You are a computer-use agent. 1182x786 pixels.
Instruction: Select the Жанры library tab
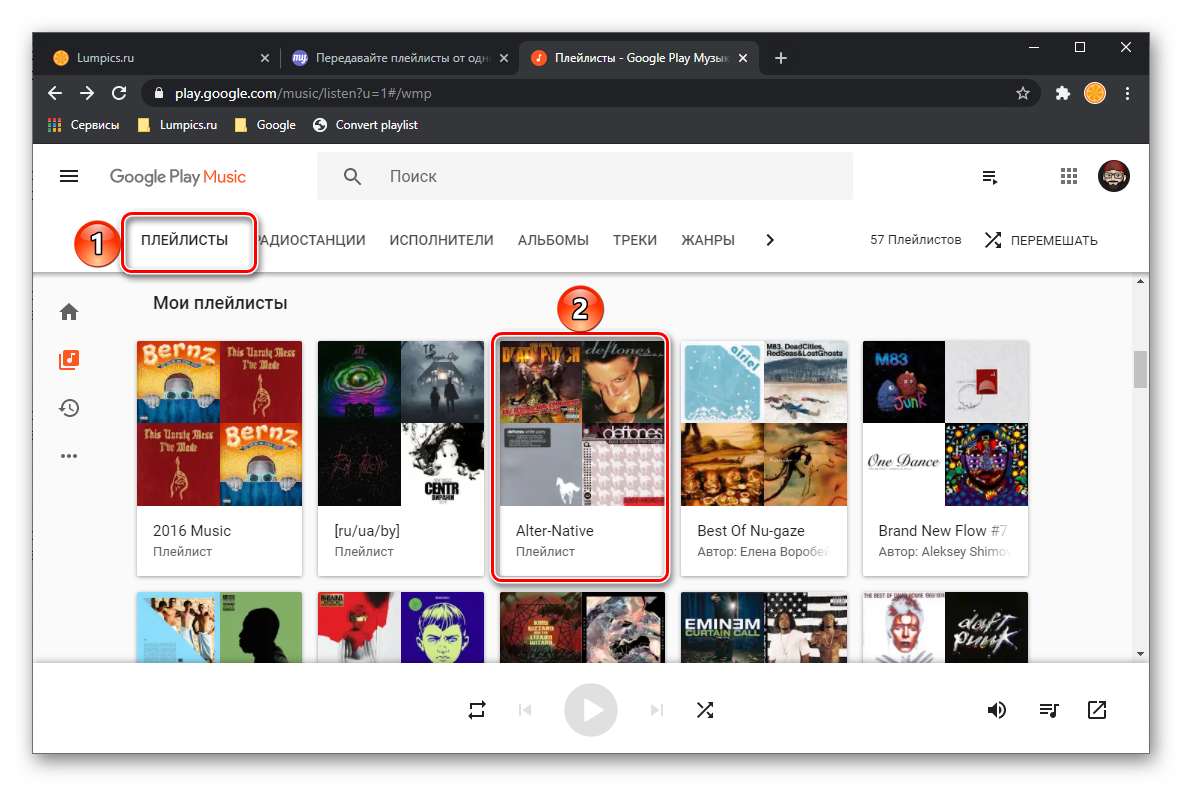click(x=708, y=240)
